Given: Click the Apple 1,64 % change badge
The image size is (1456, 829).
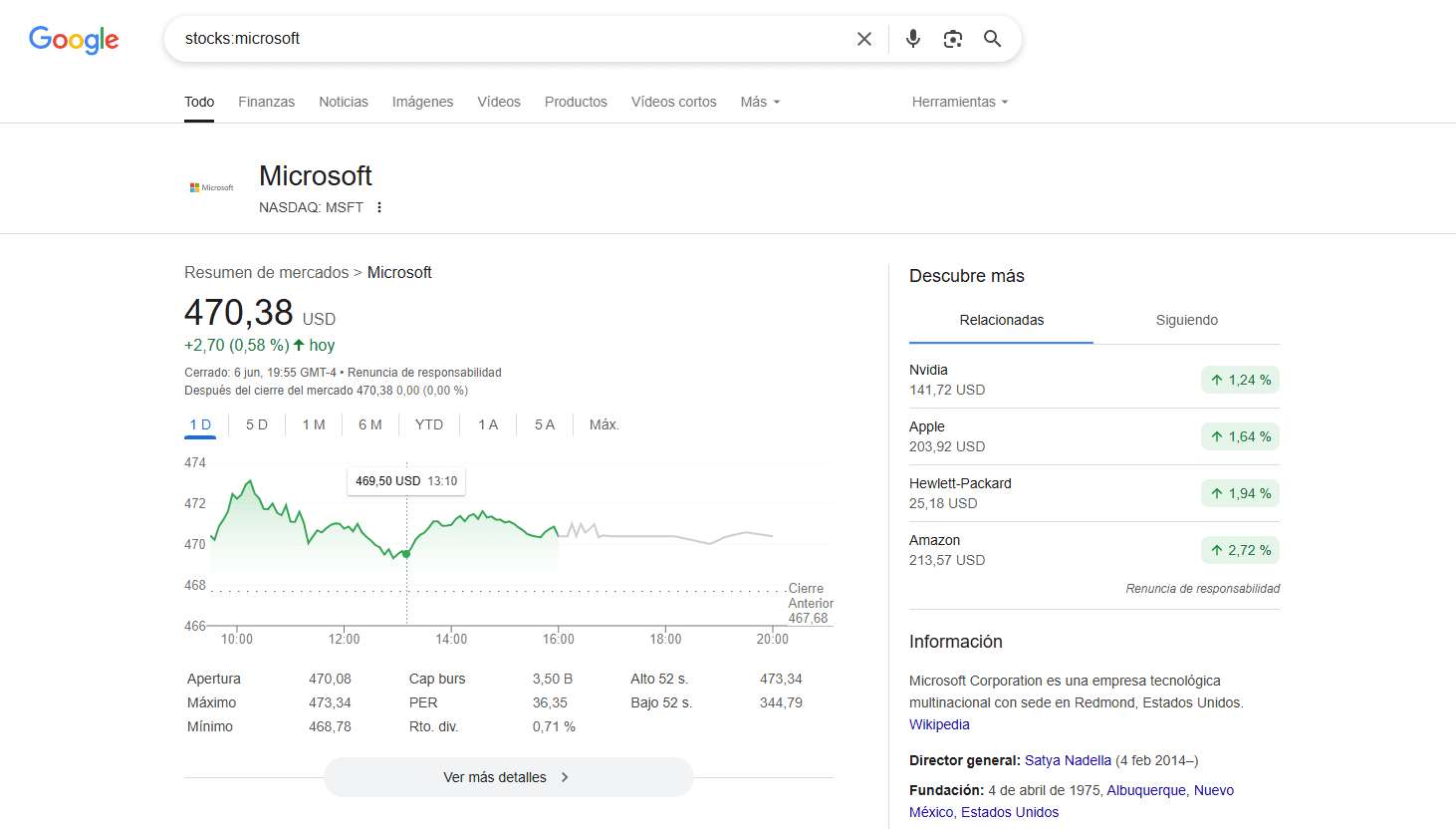Looking at the screenshot, I should (1240, 436).
